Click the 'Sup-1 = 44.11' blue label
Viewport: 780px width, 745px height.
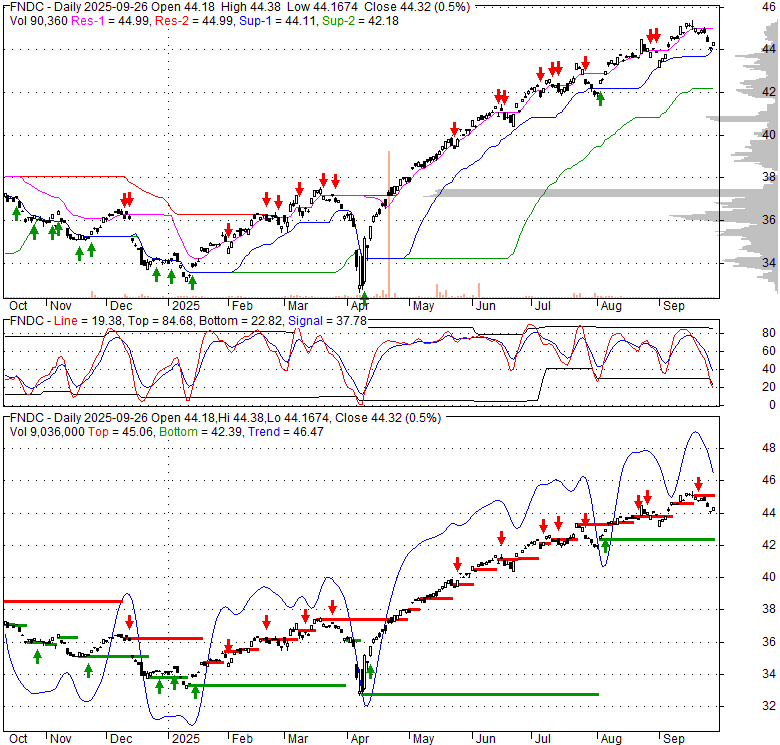278,21
